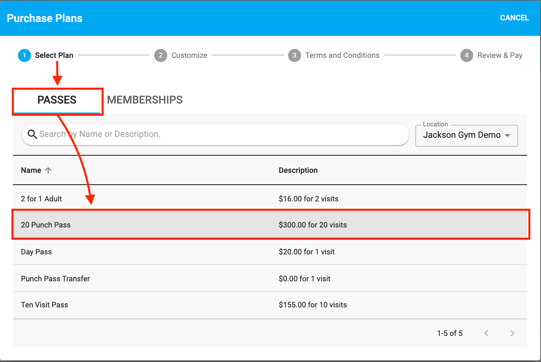
Task: Switch to the MEMBERSHIPS tab
Action: 145,100
